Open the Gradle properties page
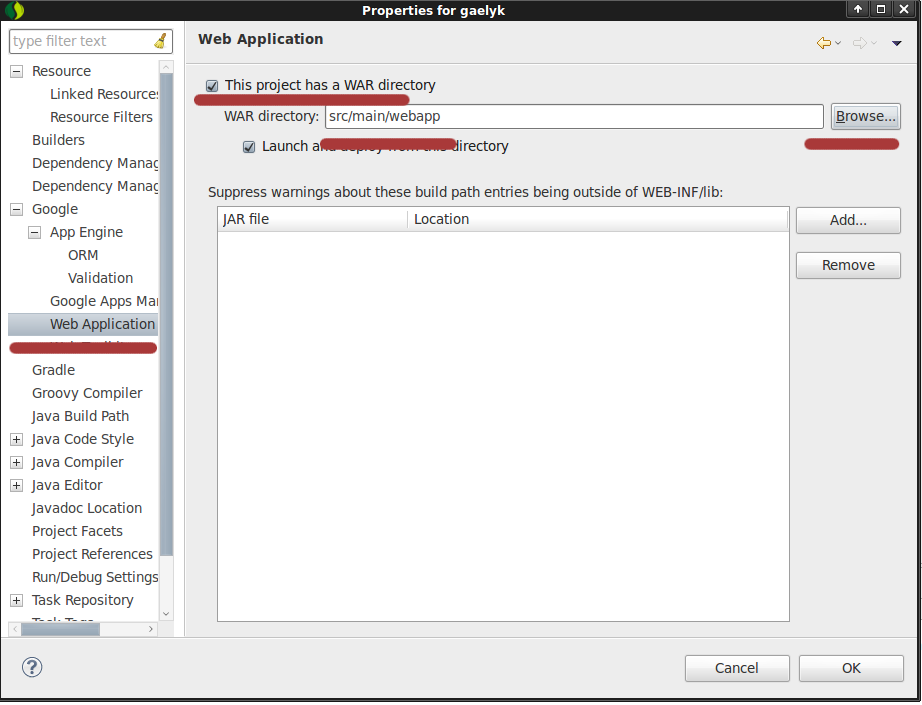 coord(54,370)
